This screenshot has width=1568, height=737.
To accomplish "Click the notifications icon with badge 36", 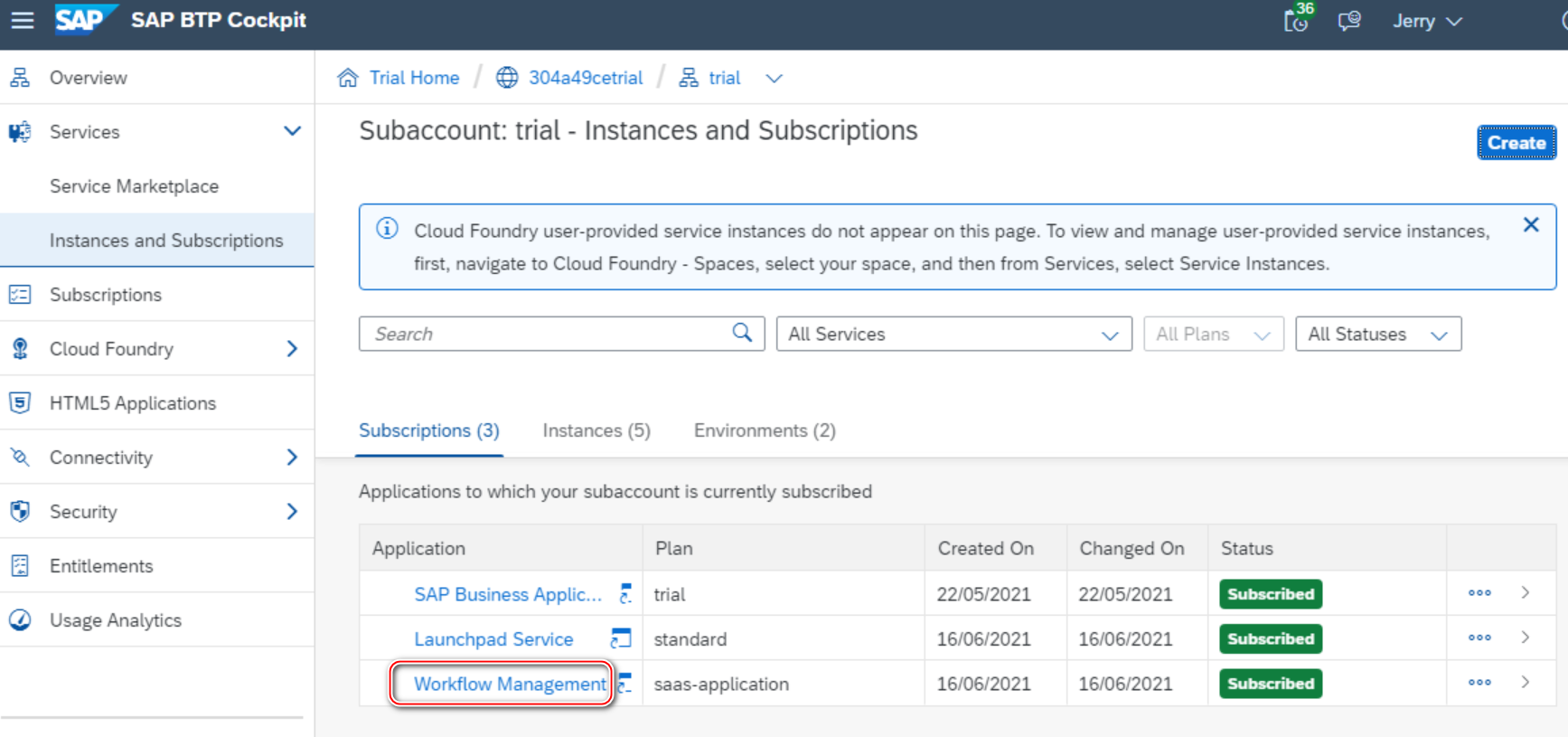I will coord(1297,20).
